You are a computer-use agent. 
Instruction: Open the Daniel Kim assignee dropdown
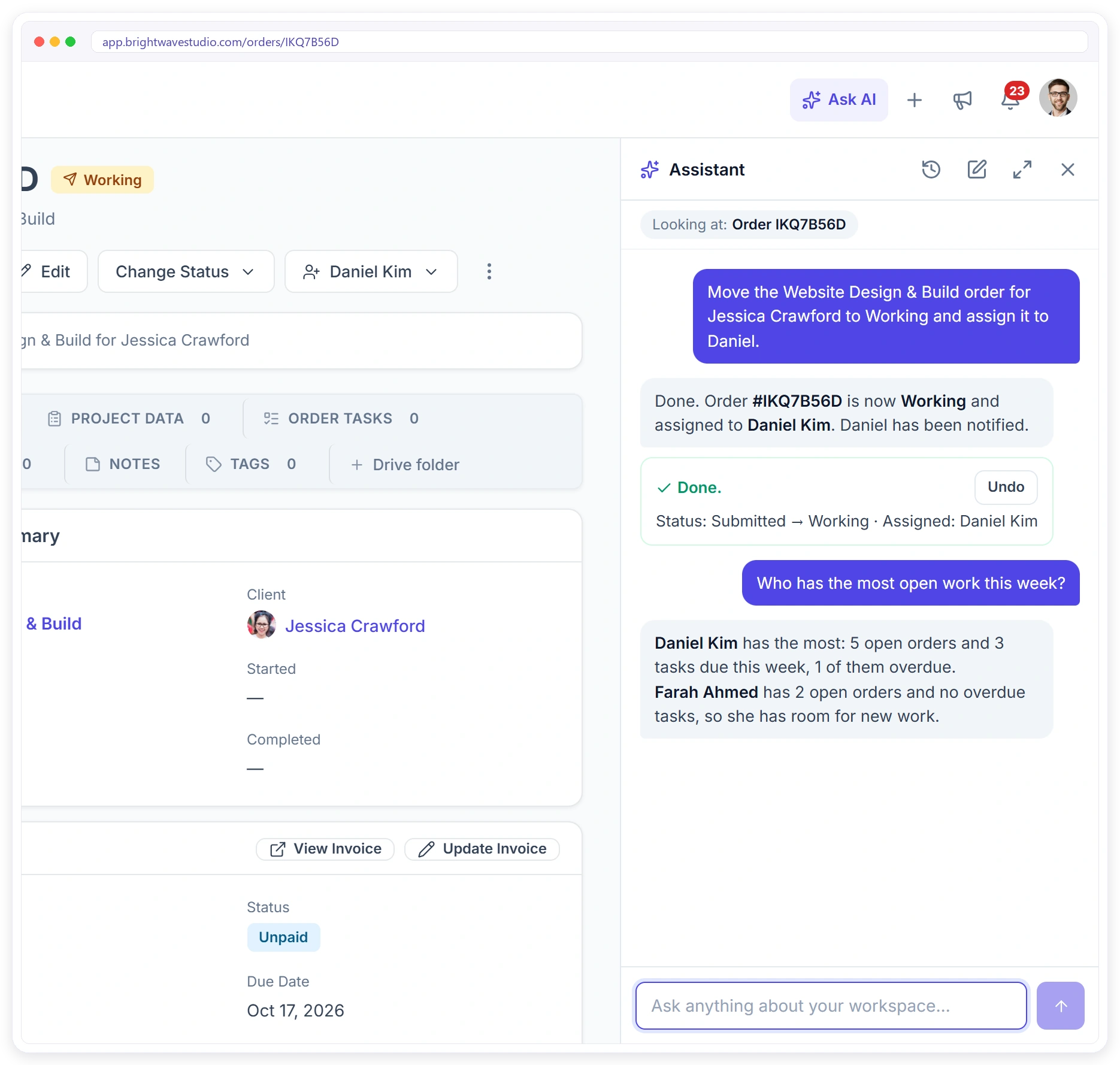(371, 271)
